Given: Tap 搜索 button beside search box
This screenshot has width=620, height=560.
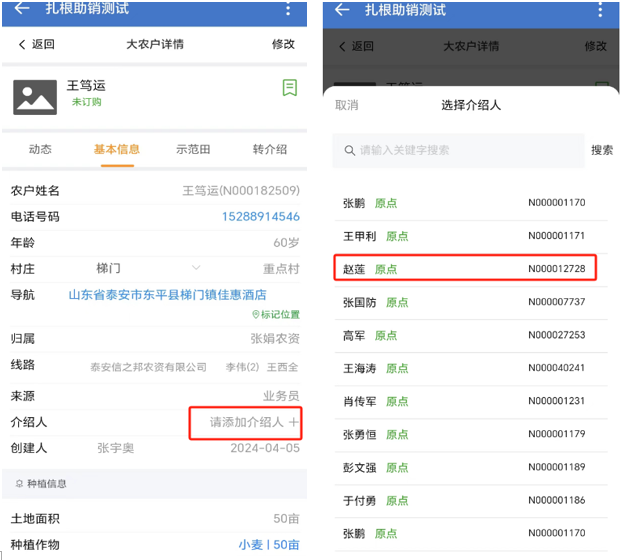Looking at the screenshot, I should tap(602, 150).
